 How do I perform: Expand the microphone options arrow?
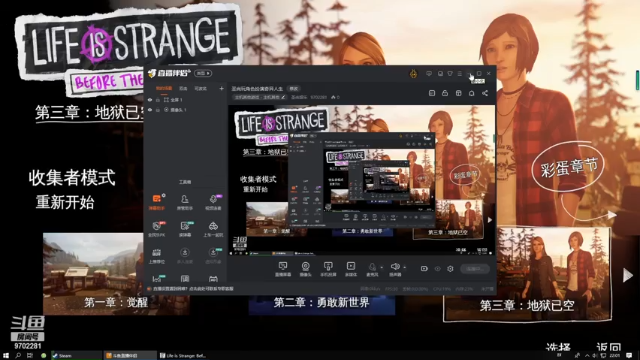coord(382,267)
